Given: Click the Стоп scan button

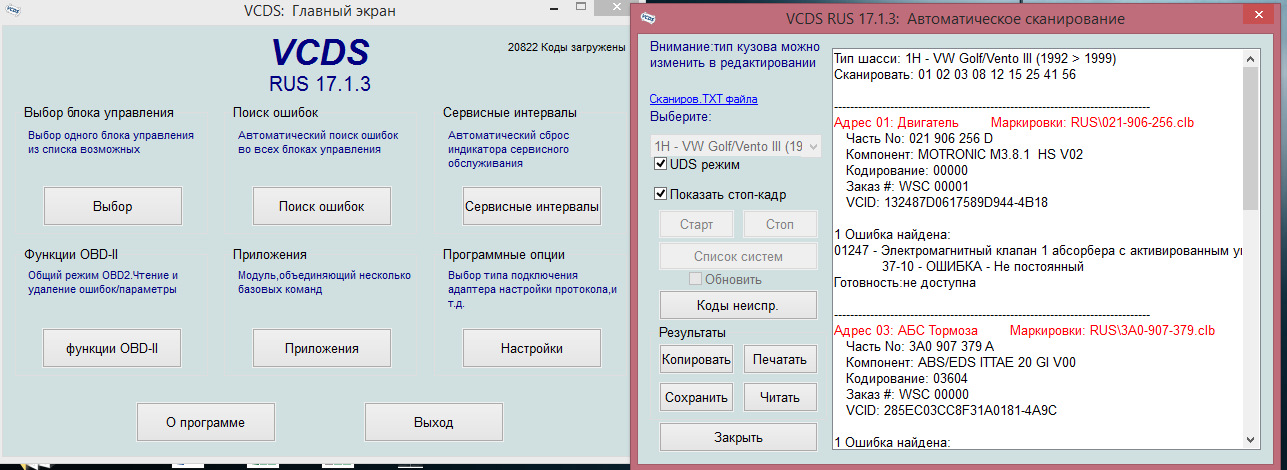Looking at the screenshot, I should (x=780, y=224).
